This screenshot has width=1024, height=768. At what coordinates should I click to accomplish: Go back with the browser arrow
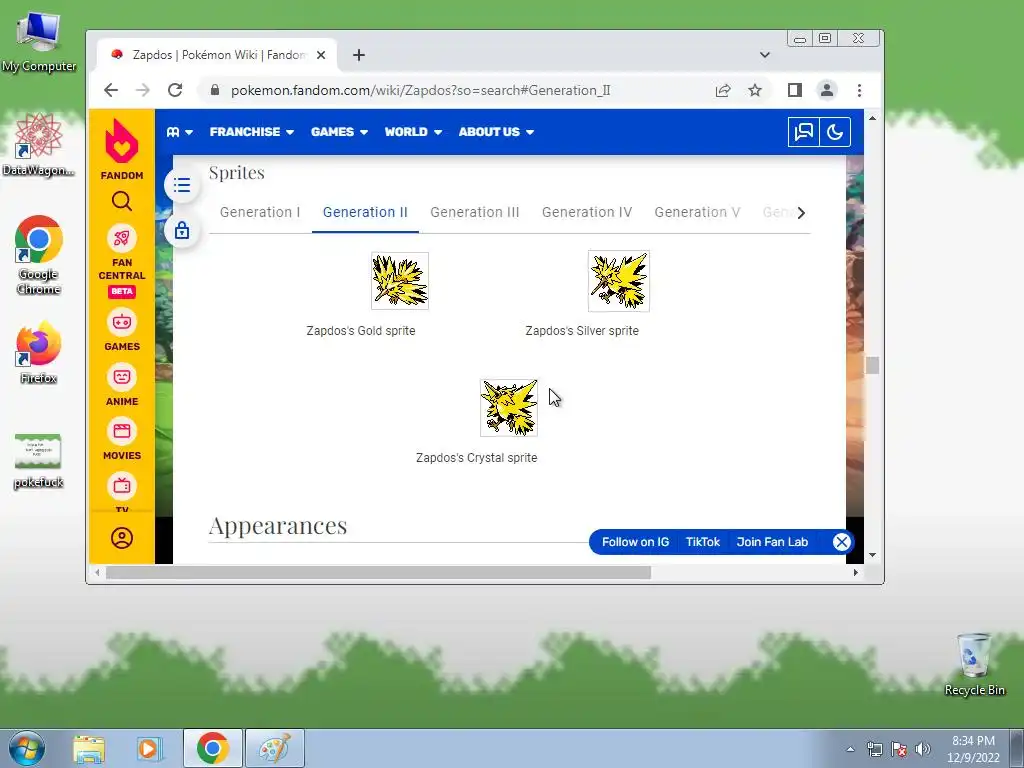coord(111,90)
